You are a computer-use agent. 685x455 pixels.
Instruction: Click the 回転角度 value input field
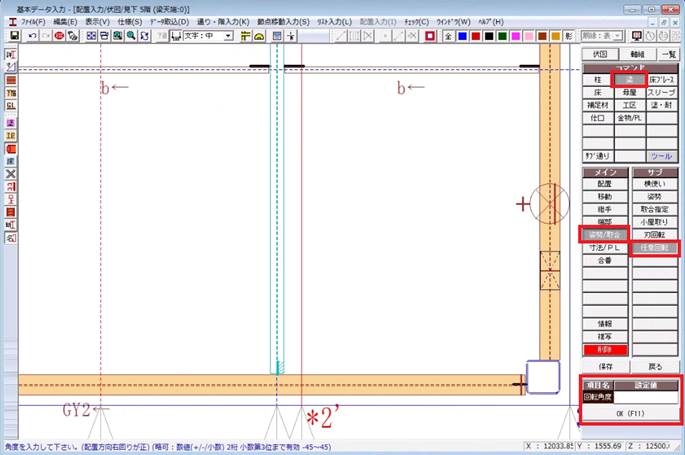pos(646,397)
